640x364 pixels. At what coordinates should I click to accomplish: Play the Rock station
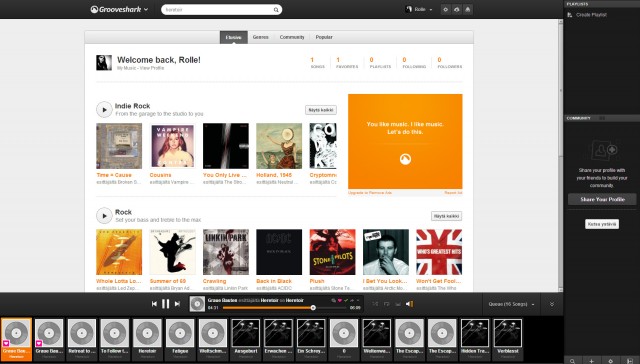coord(104,215)
